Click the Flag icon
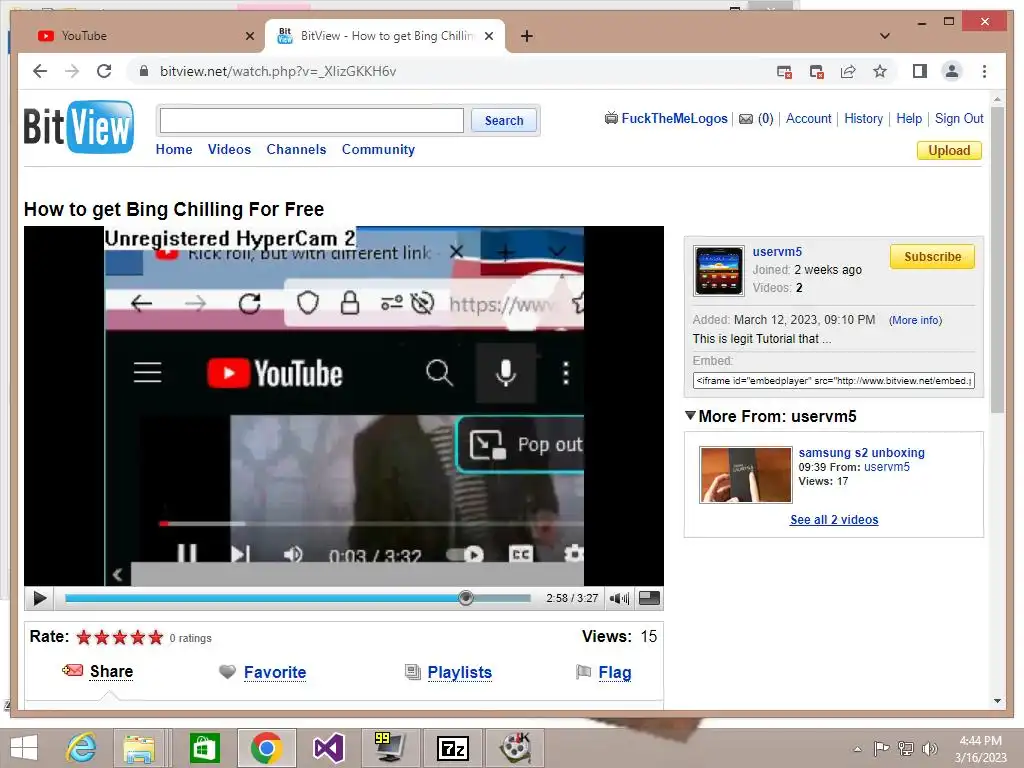 (583, 671)
